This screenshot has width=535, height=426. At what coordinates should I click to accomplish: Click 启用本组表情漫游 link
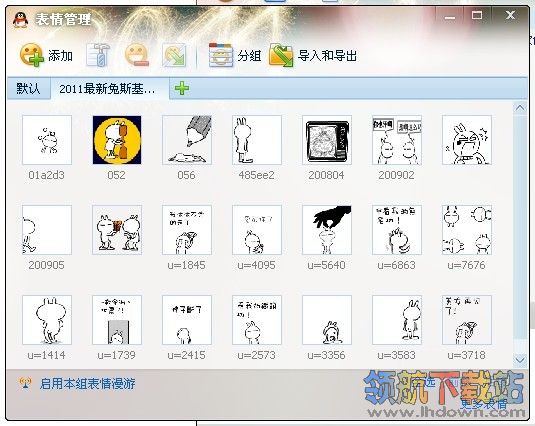point(88,384)
